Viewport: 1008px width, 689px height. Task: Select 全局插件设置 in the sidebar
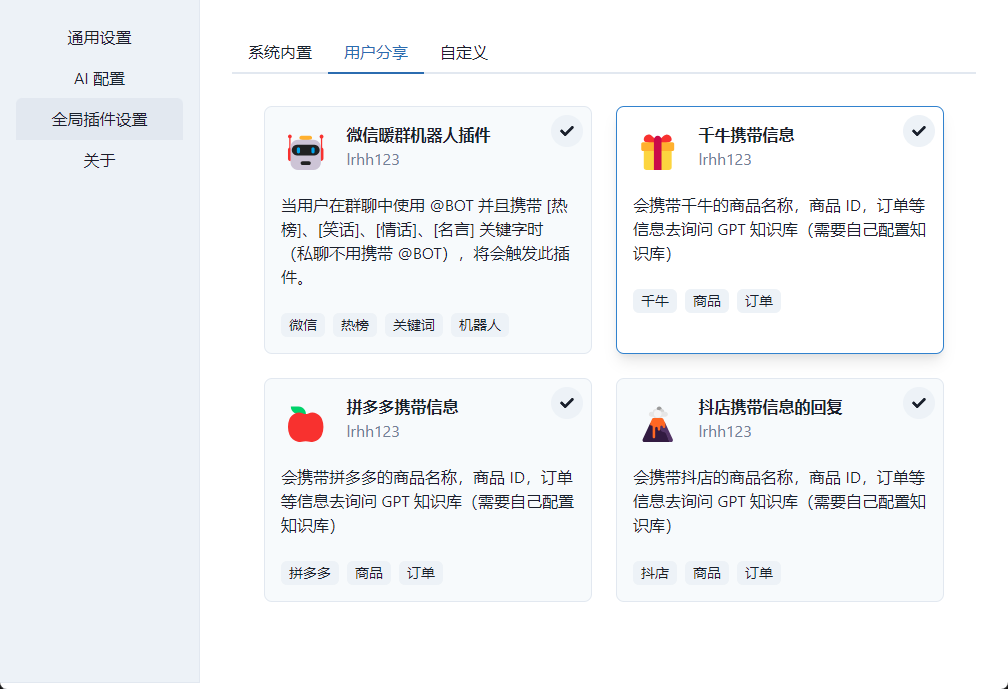click(99, 118)
